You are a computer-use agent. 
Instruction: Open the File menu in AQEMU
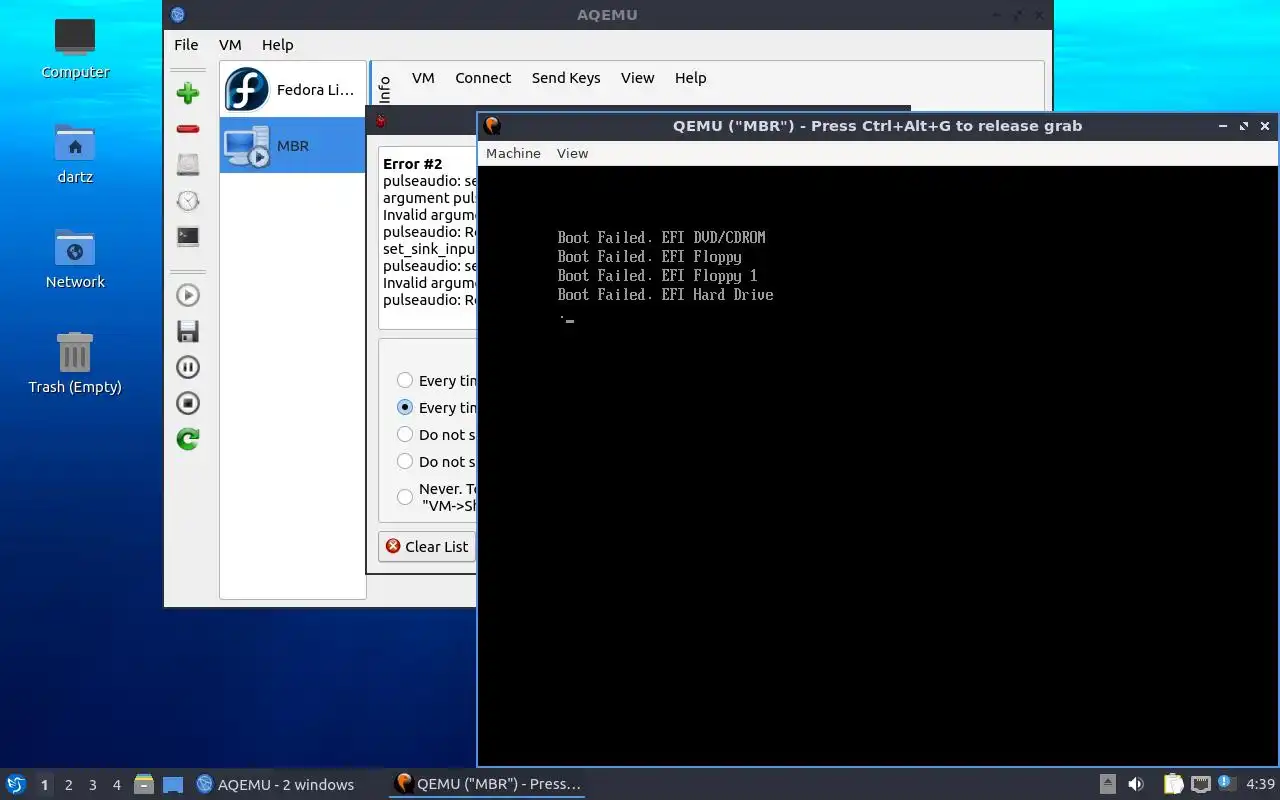click(x=186, y=45)
